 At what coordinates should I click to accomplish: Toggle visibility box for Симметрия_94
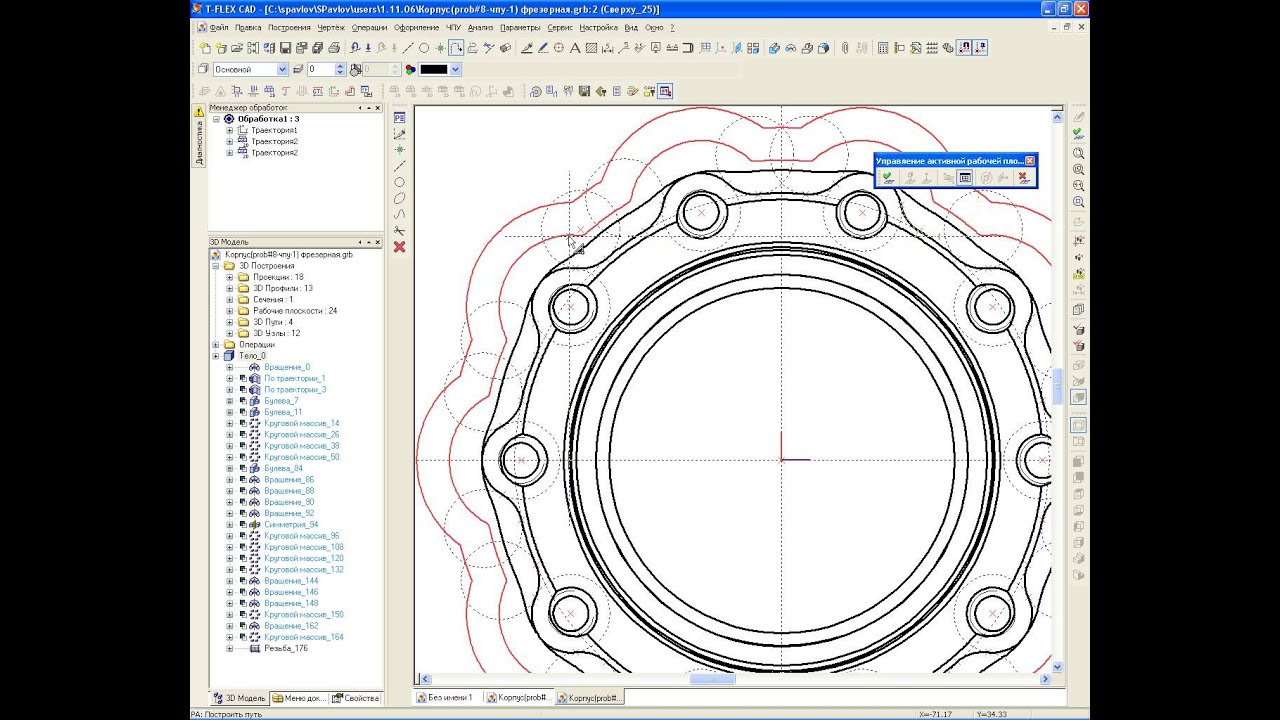(243, 525)
